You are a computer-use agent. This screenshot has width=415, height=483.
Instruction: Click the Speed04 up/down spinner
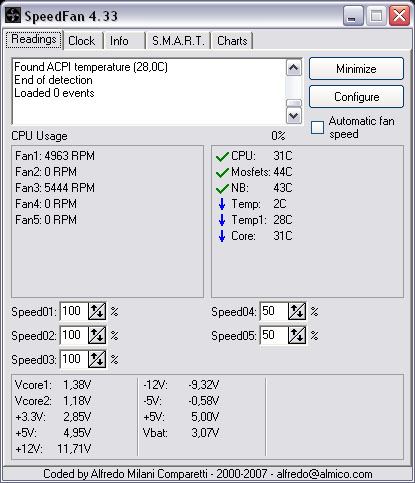(297, 311)
